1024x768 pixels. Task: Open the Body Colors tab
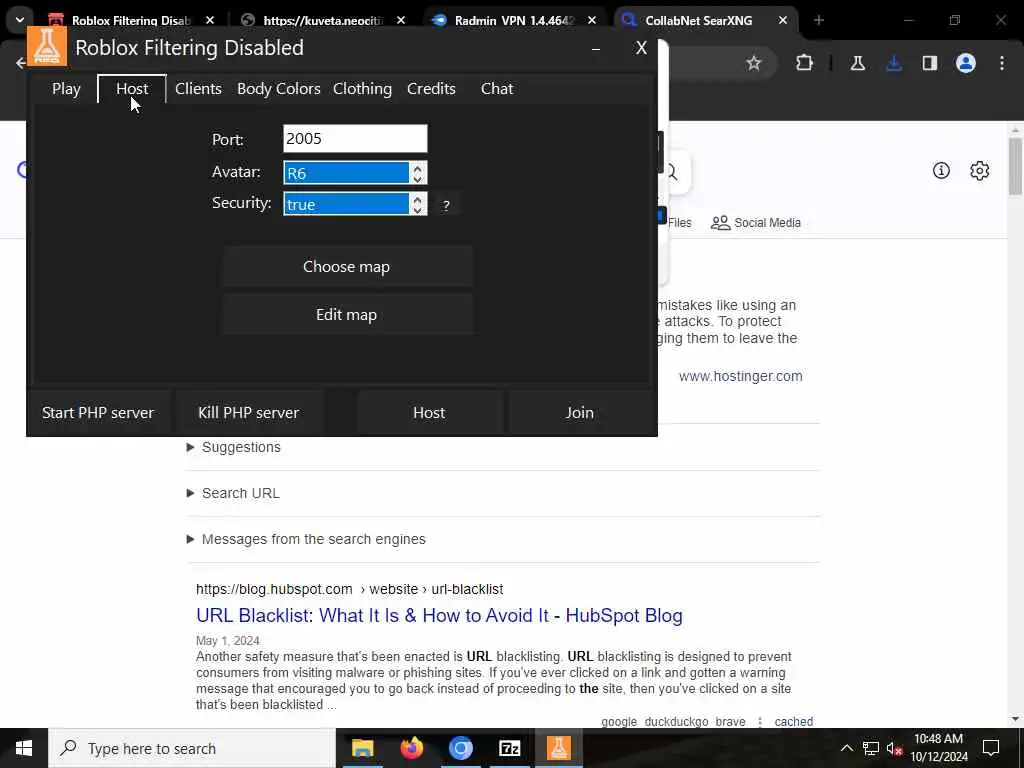pyautogui.click(x=278, y=89)
